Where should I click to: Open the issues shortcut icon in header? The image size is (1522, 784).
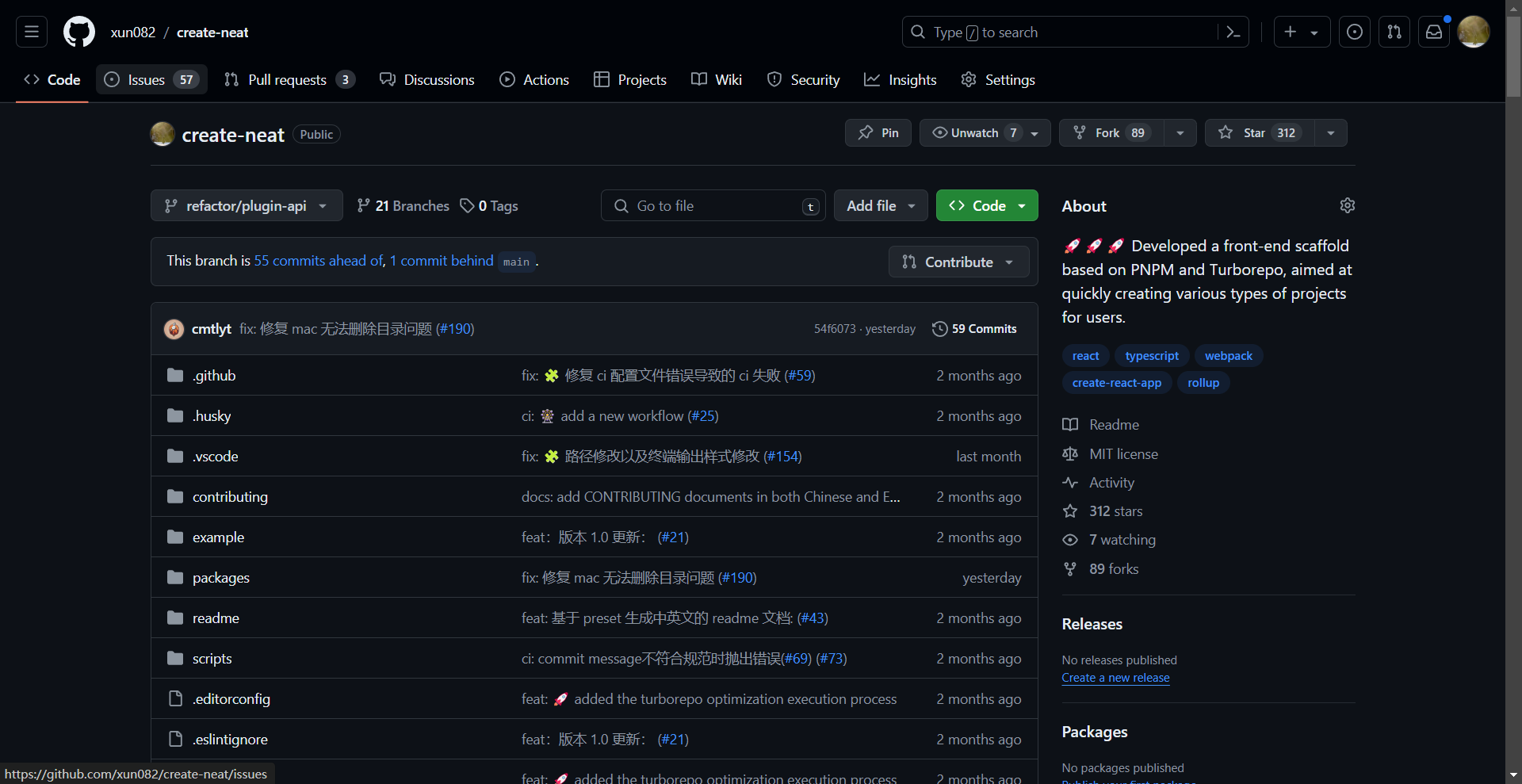pos(1355,32)
